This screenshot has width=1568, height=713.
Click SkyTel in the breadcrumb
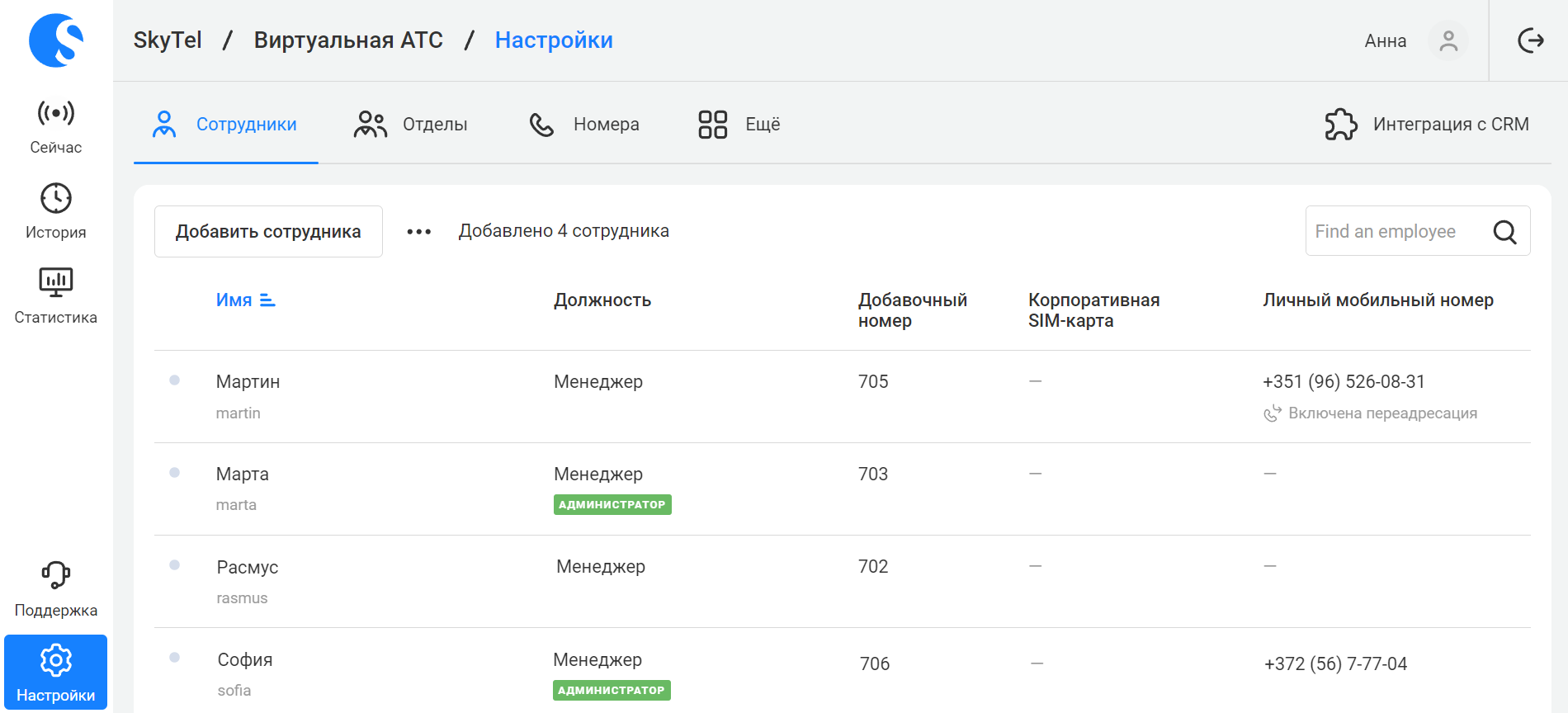click(x=168, y=40)
